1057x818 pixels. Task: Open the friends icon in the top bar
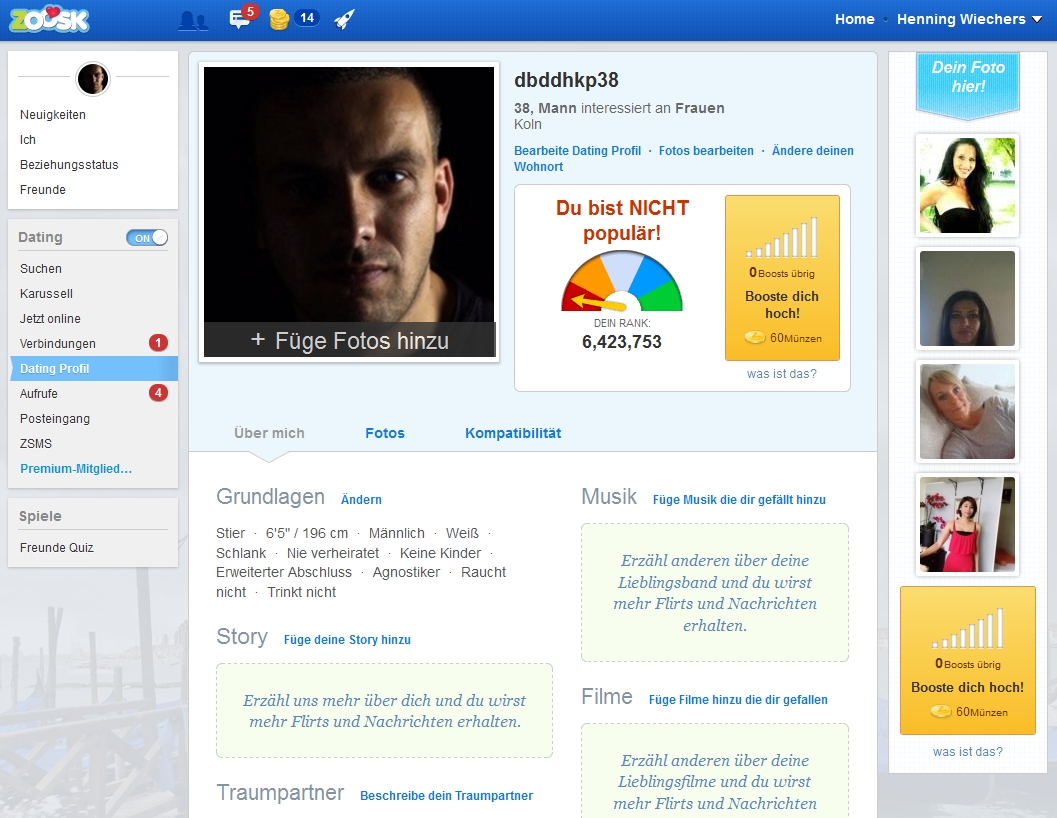193,20
